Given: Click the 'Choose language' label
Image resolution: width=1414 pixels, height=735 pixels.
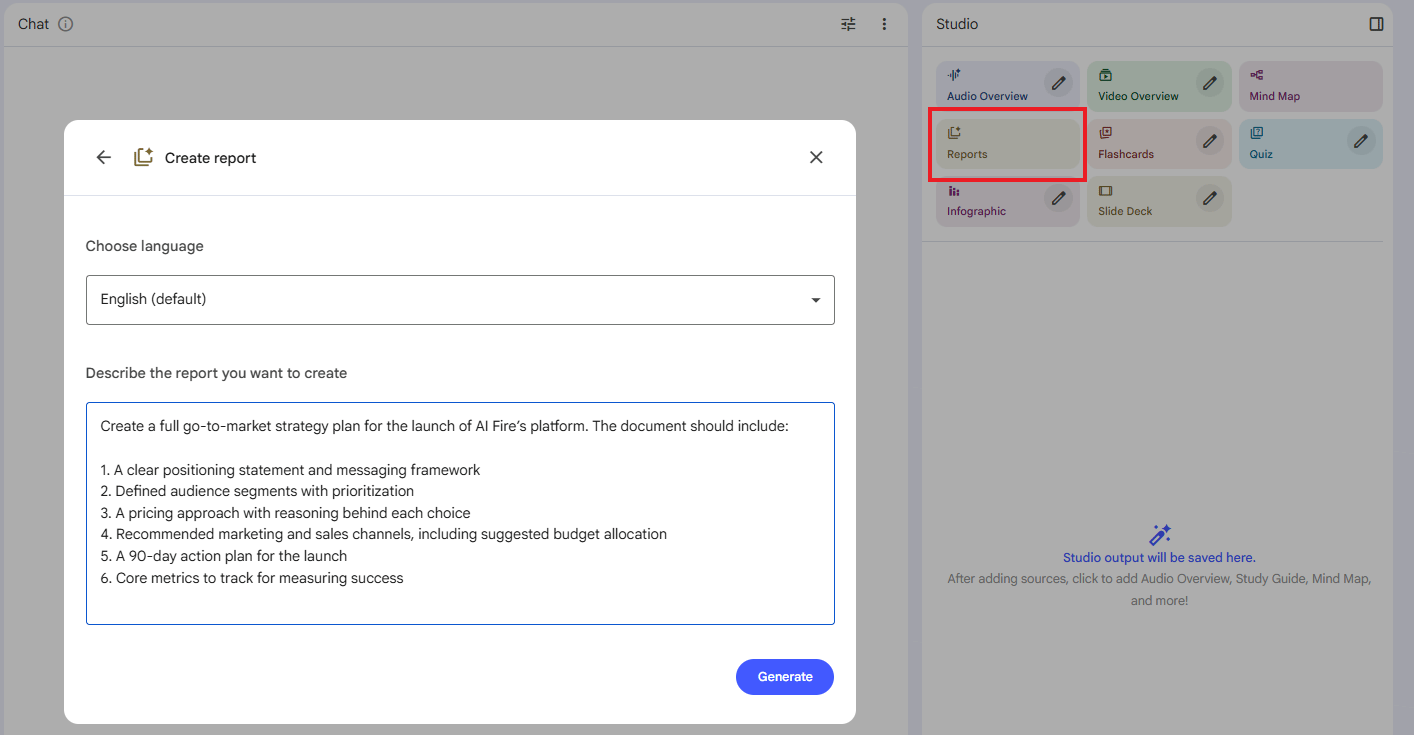Looking at the screenshot, I should click(144, 246).
